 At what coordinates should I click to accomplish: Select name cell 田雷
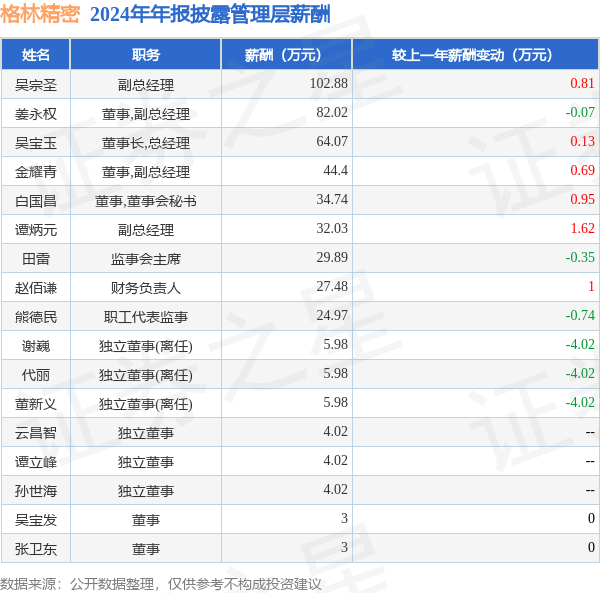pos(36,259)
